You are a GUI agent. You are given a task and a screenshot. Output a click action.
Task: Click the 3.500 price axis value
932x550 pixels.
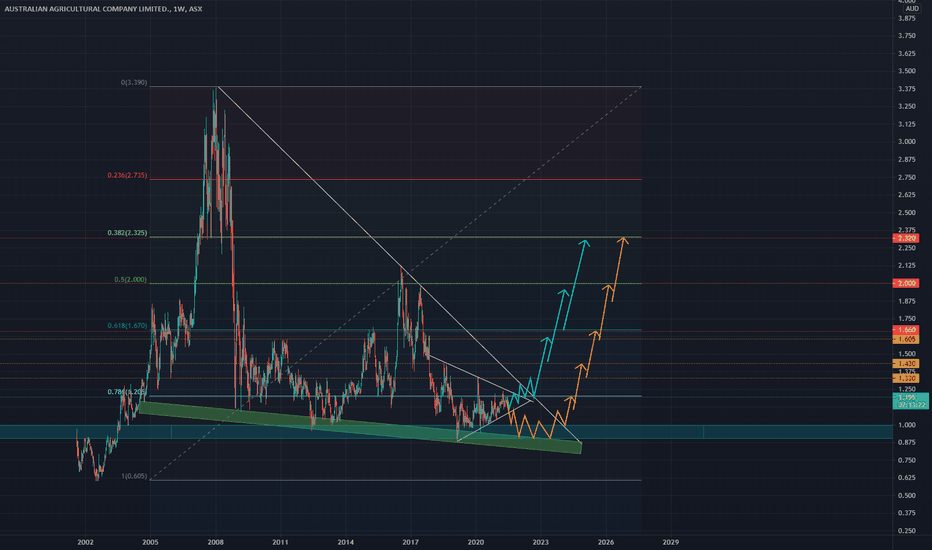(x=906, y=71)
